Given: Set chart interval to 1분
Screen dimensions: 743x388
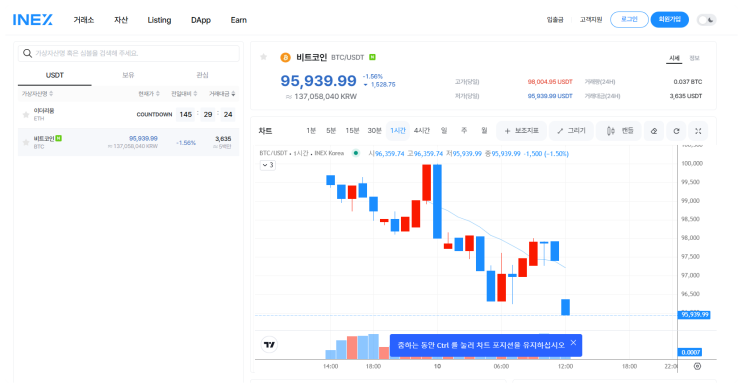Looking at the screenshot, I should 311,131.
